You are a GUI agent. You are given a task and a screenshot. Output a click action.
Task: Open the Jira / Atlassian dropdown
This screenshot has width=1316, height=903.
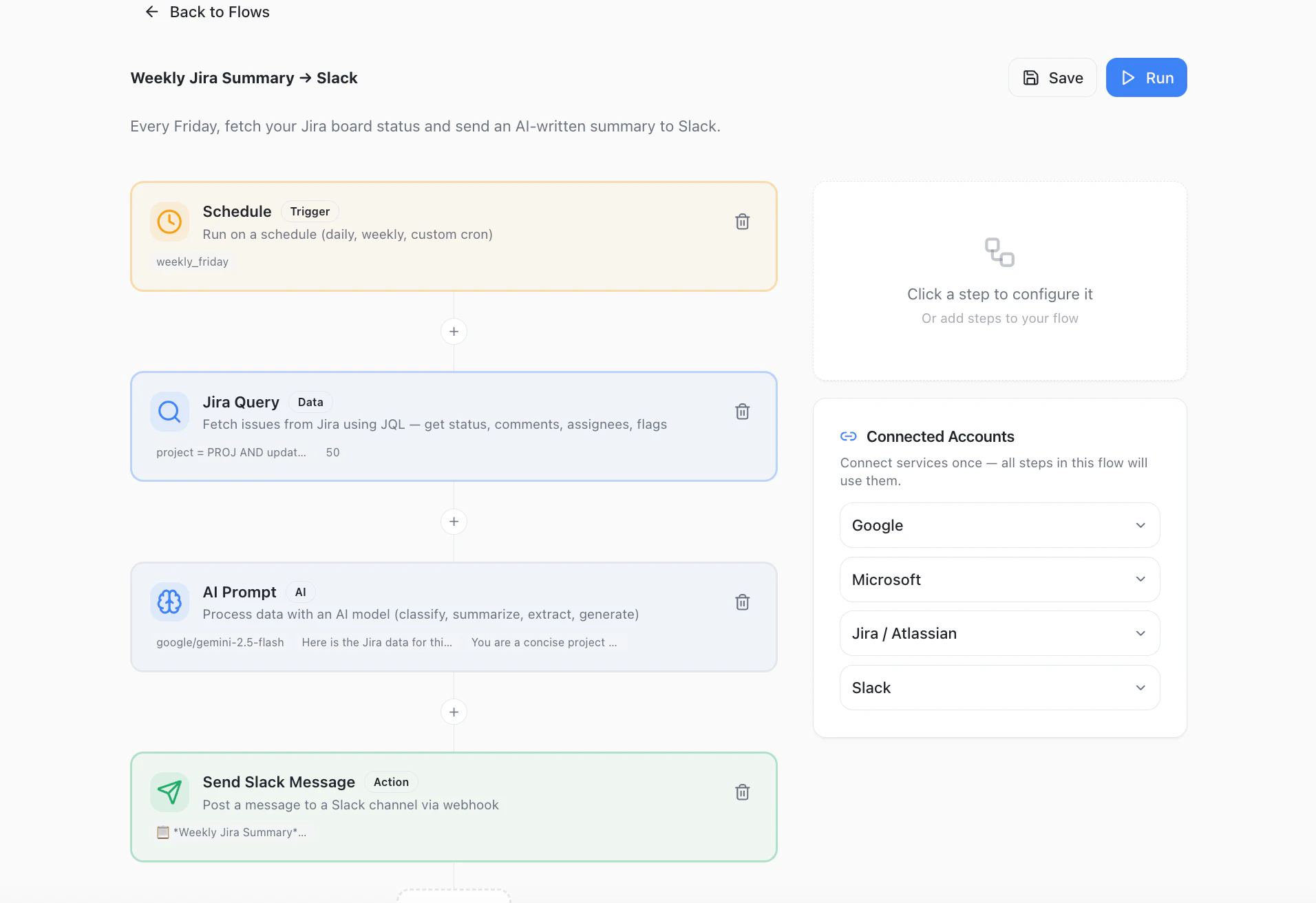tap(999, 633)
